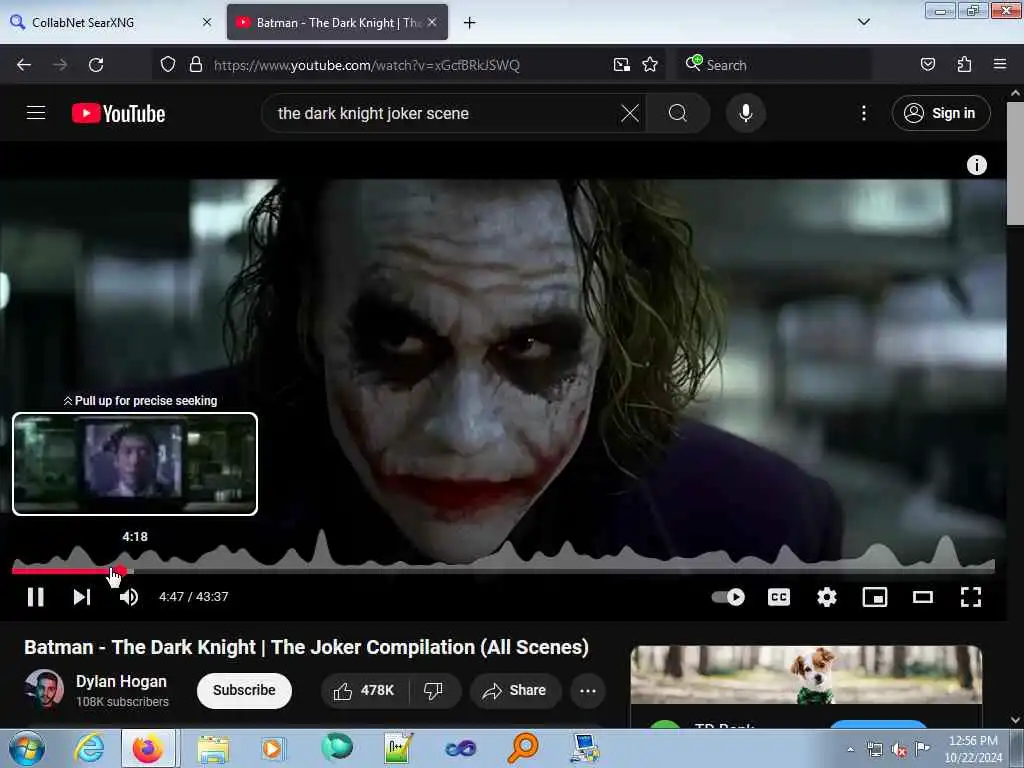Image resolution: width=1024 pixels, height=768 pixels.
Task: Open the YouTube three-dot settings menu
Action: click(863, 113)
